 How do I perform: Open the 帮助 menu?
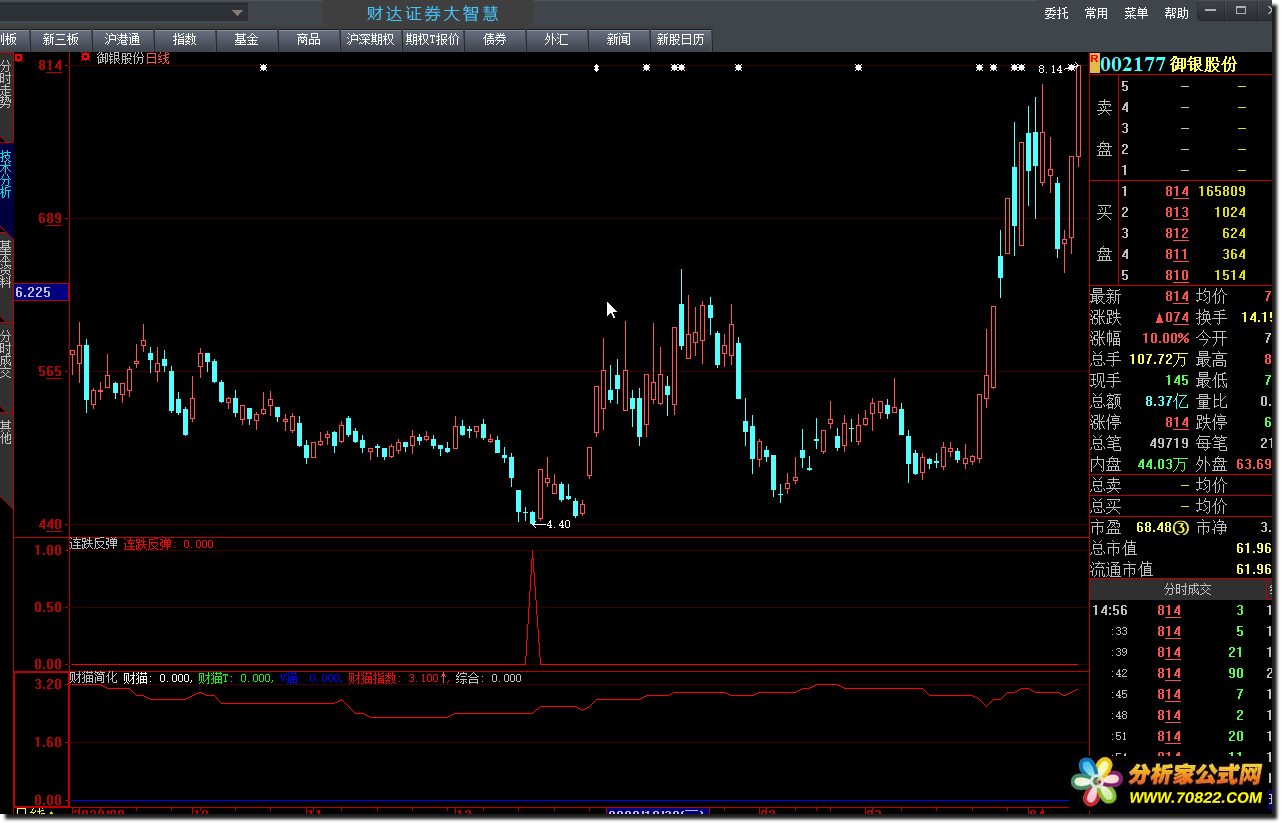tap(1176, 13)
